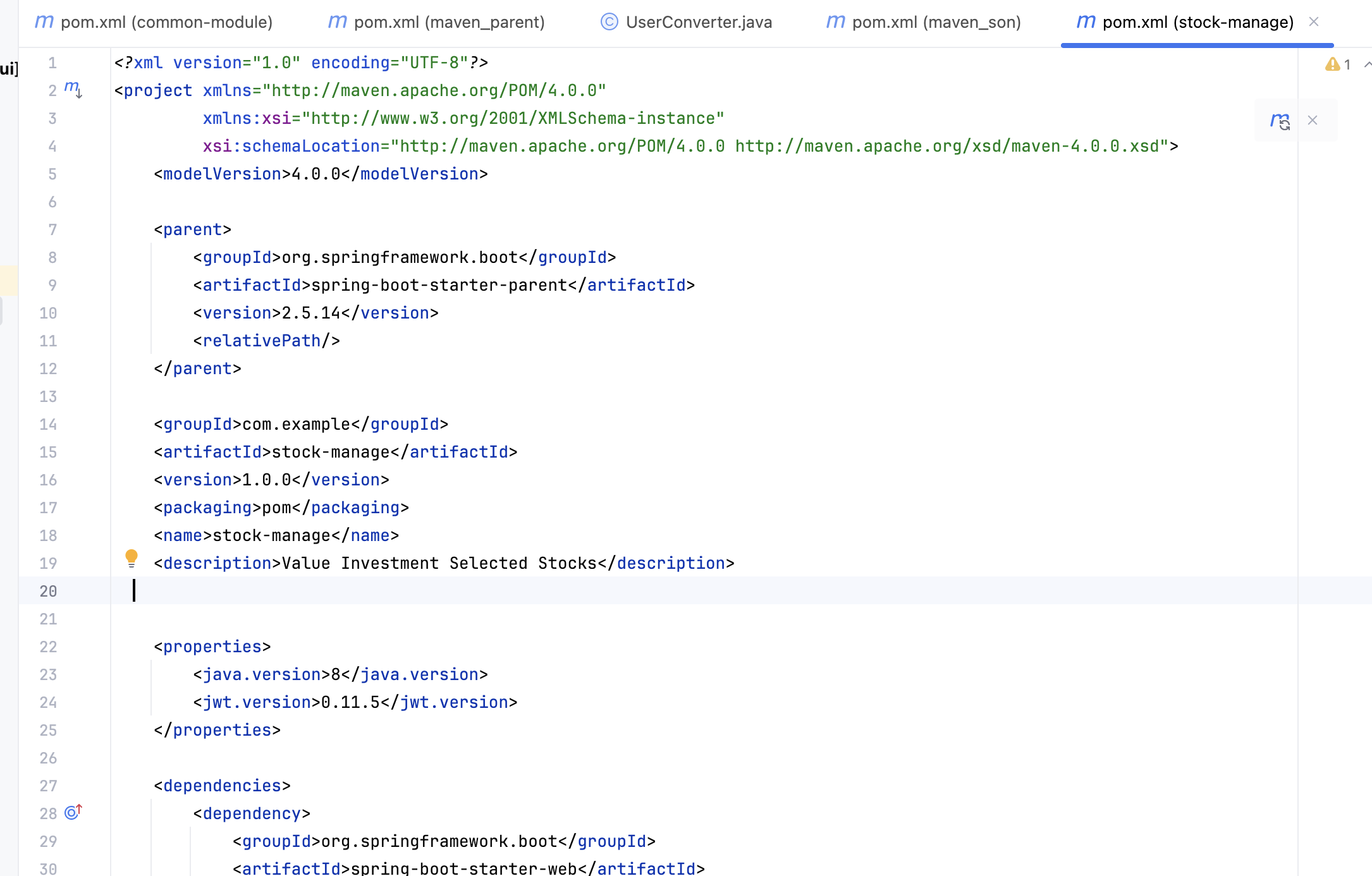
Task: Click line number 22 in the gutter
Action: [48, 647]
